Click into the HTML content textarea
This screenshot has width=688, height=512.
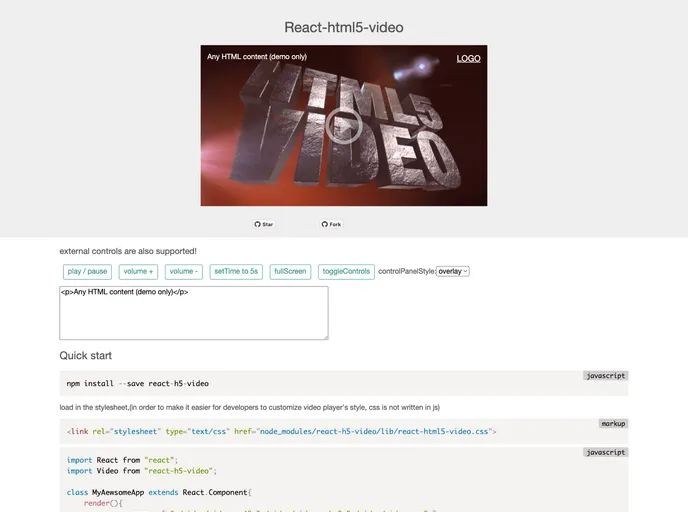[x=194, y=313]
